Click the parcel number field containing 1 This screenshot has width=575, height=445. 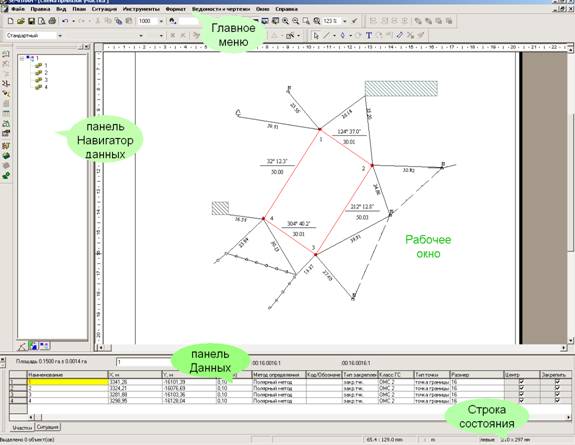[144, 362]
